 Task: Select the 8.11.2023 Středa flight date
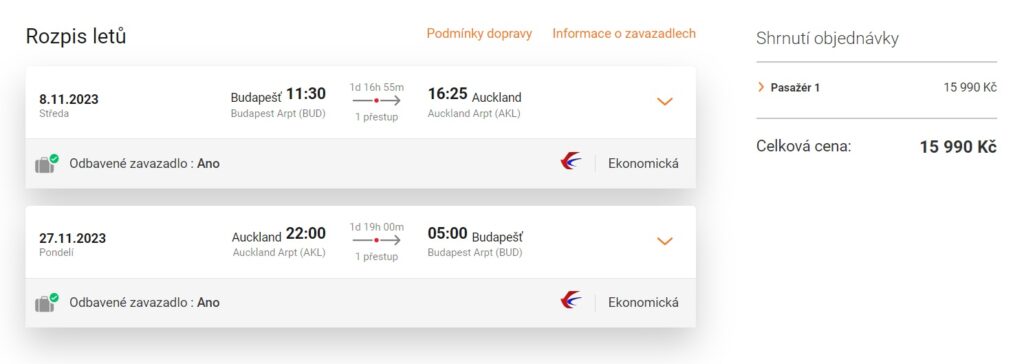[69, 105]
